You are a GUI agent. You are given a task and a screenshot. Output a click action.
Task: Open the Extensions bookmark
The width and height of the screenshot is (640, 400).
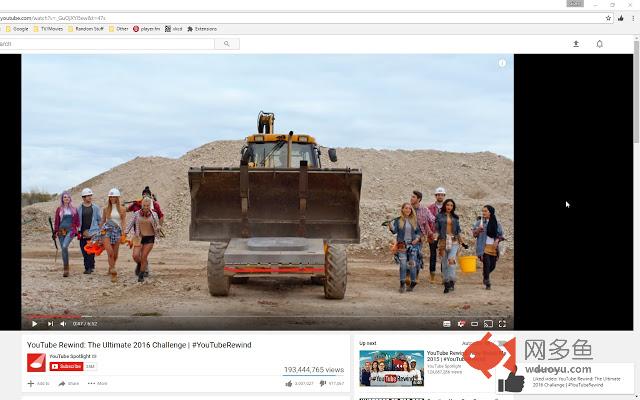click(202, 29)
